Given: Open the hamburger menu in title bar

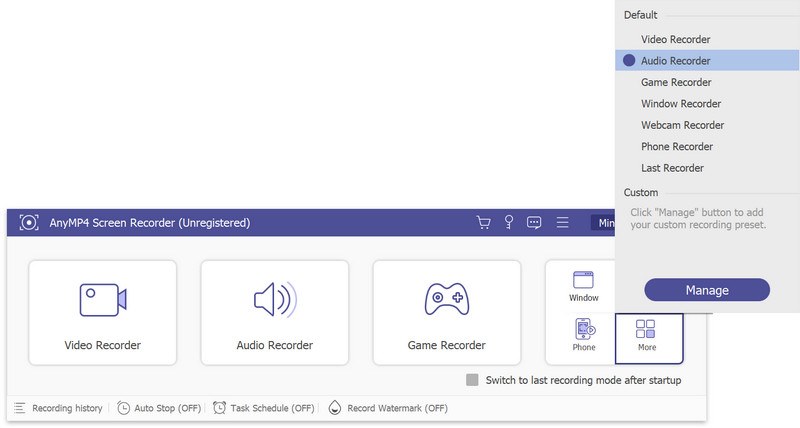Looking at the screenshot, I should pyautogui.click(x=562, y=222).
